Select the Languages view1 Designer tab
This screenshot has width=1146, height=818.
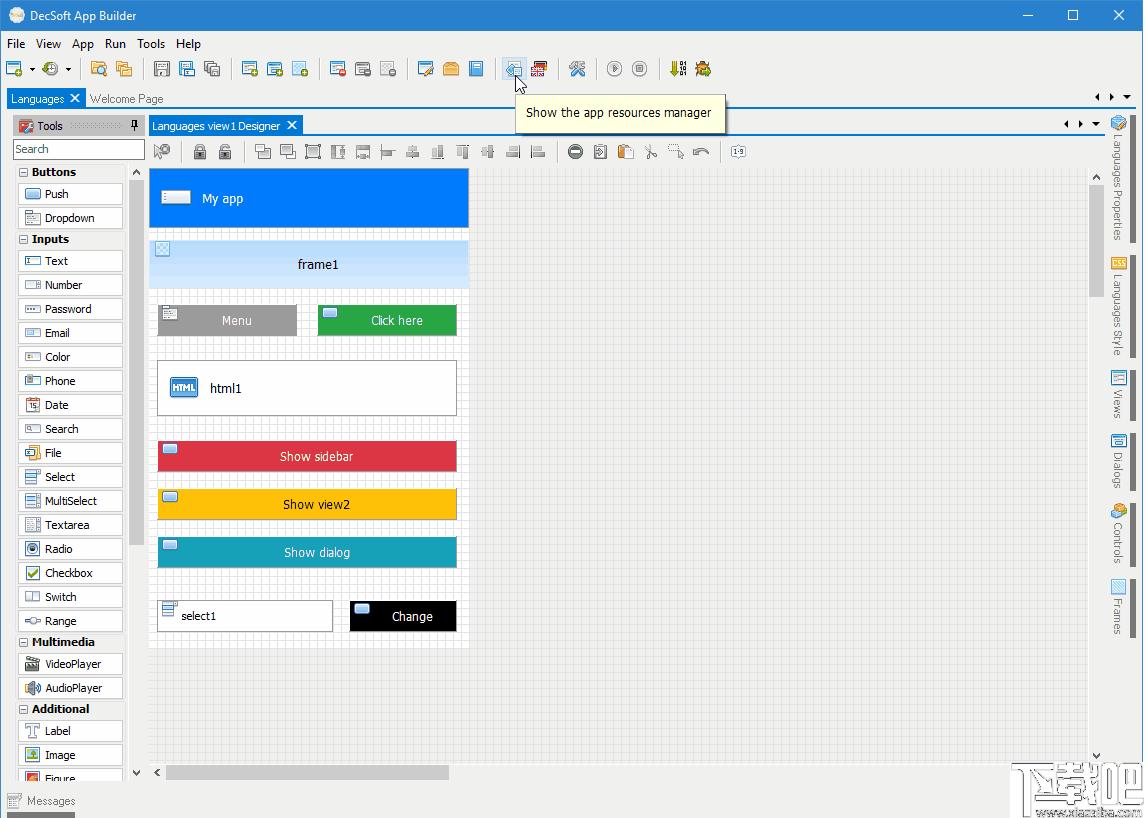tap(216, 126)
